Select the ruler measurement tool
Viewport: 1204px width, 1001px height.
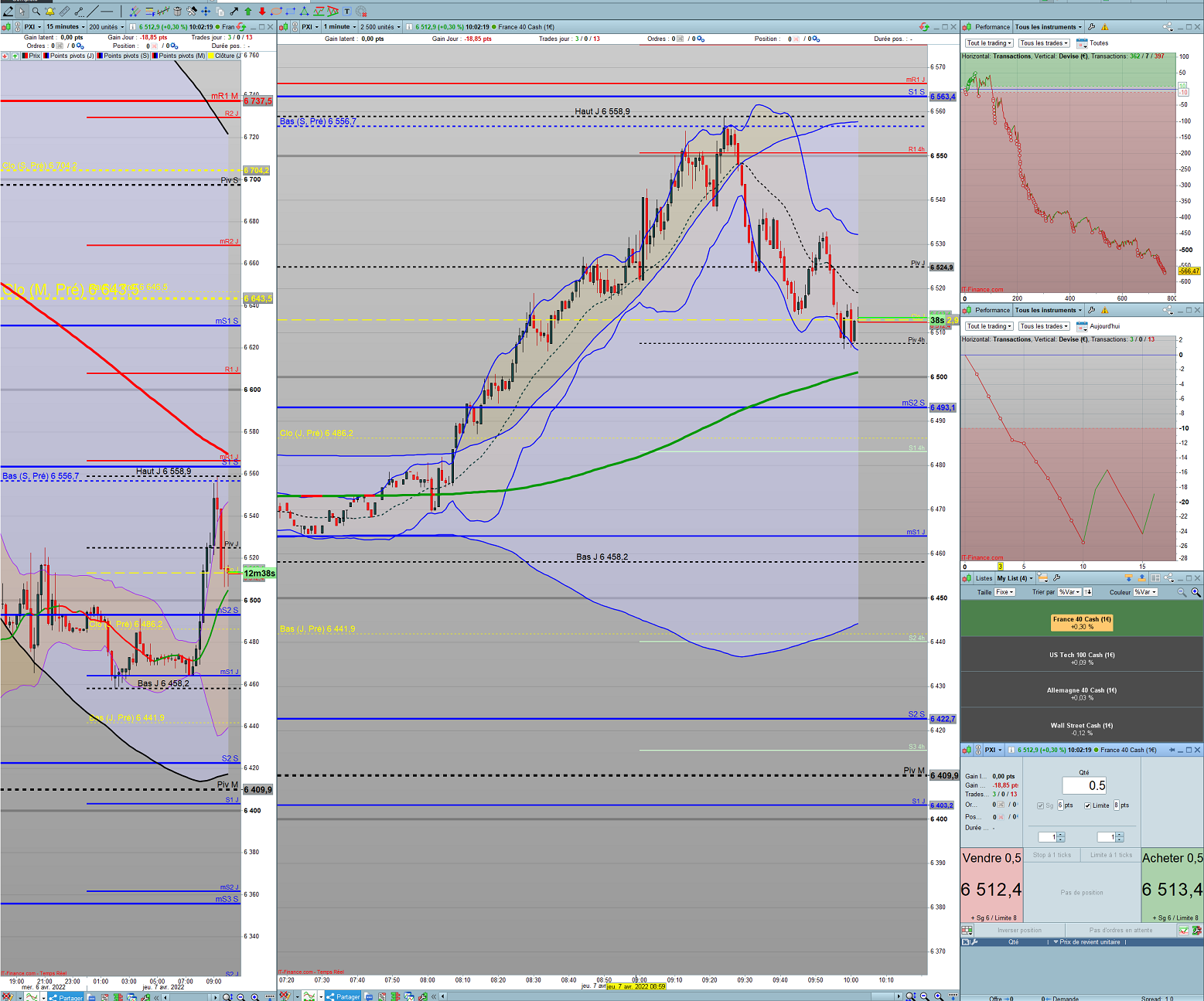click(64, 12)
